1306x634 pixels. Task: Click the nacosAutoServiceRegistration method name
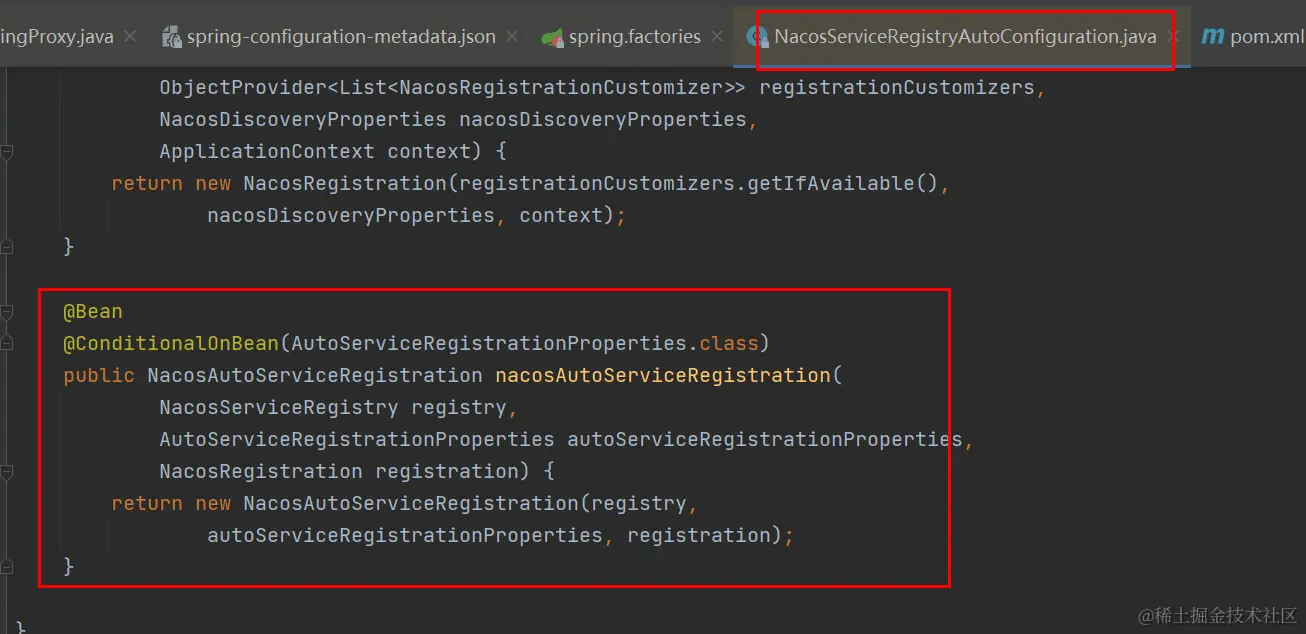click(x=663, y=376)
